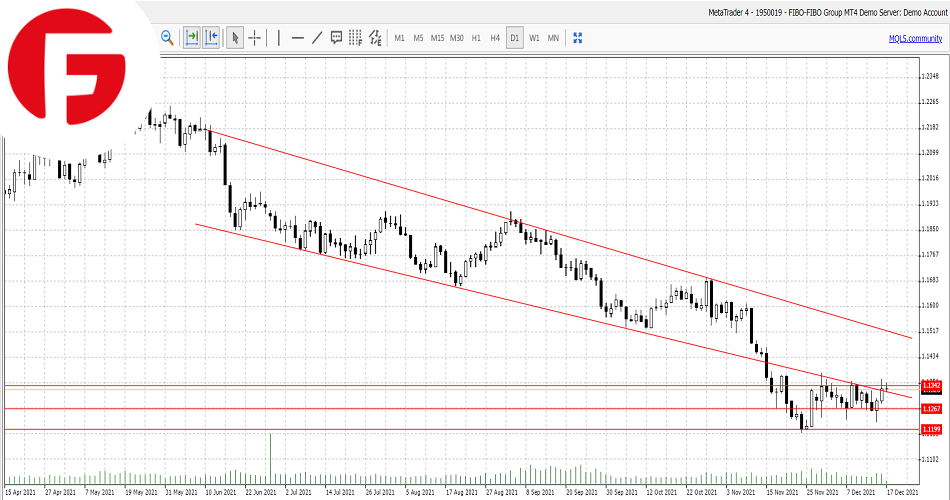Screen dimensions: 950x500
Task: Switch the chart to the M1 timeframe
Action: (399, 38)
